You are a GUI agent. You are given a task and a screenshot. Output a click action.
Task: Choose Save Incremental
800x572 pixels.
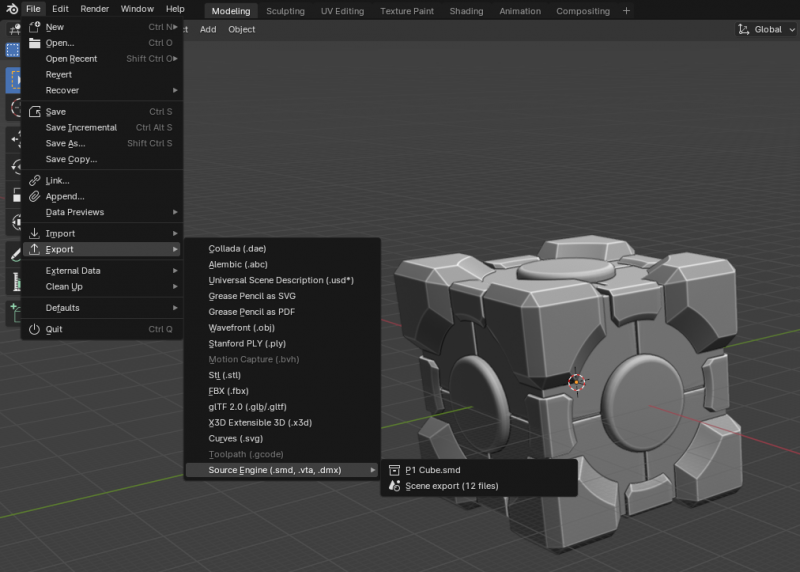[102, 128]
